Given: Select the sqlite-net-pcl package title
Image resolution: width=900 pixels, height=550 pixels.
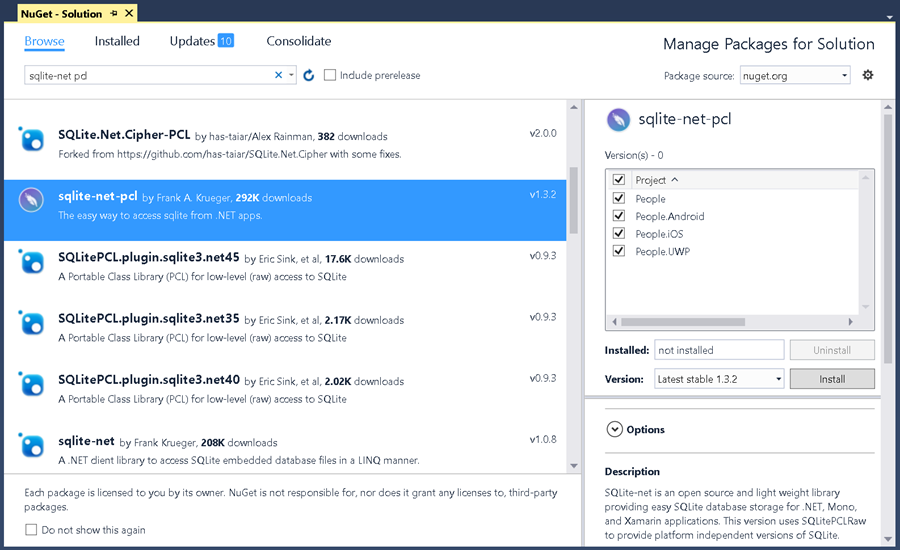Looking at the screenshot, I should coord(98,196).
